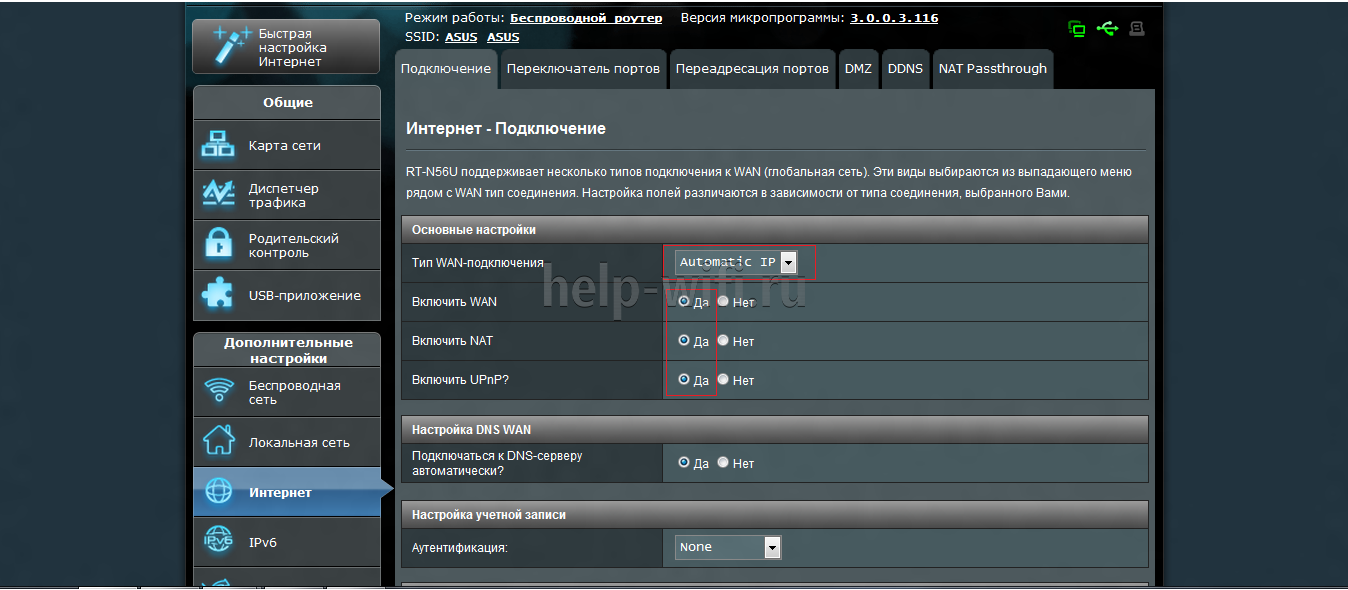Image resolution: width=1348 pixels, height=590 pixels.
Task: Open the Network Map (Карта сети) icon
Action: [218, 145]
